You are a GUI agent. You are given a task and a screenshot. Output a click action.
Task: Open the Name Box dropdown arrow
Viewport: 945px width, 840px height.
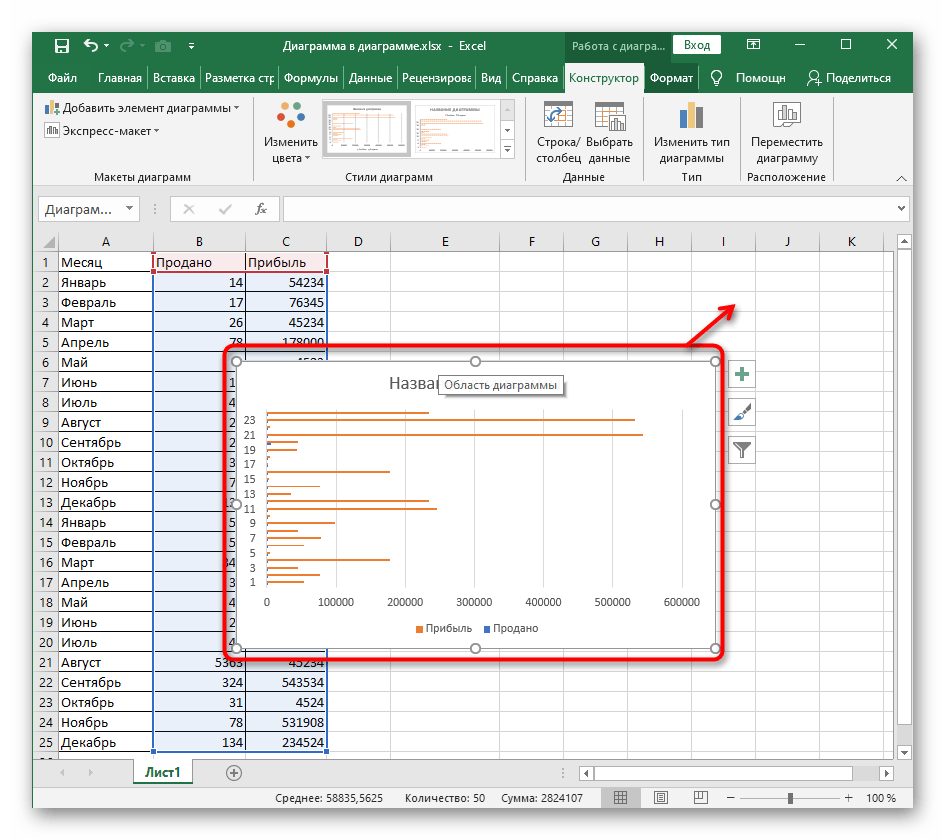point(129,208)
